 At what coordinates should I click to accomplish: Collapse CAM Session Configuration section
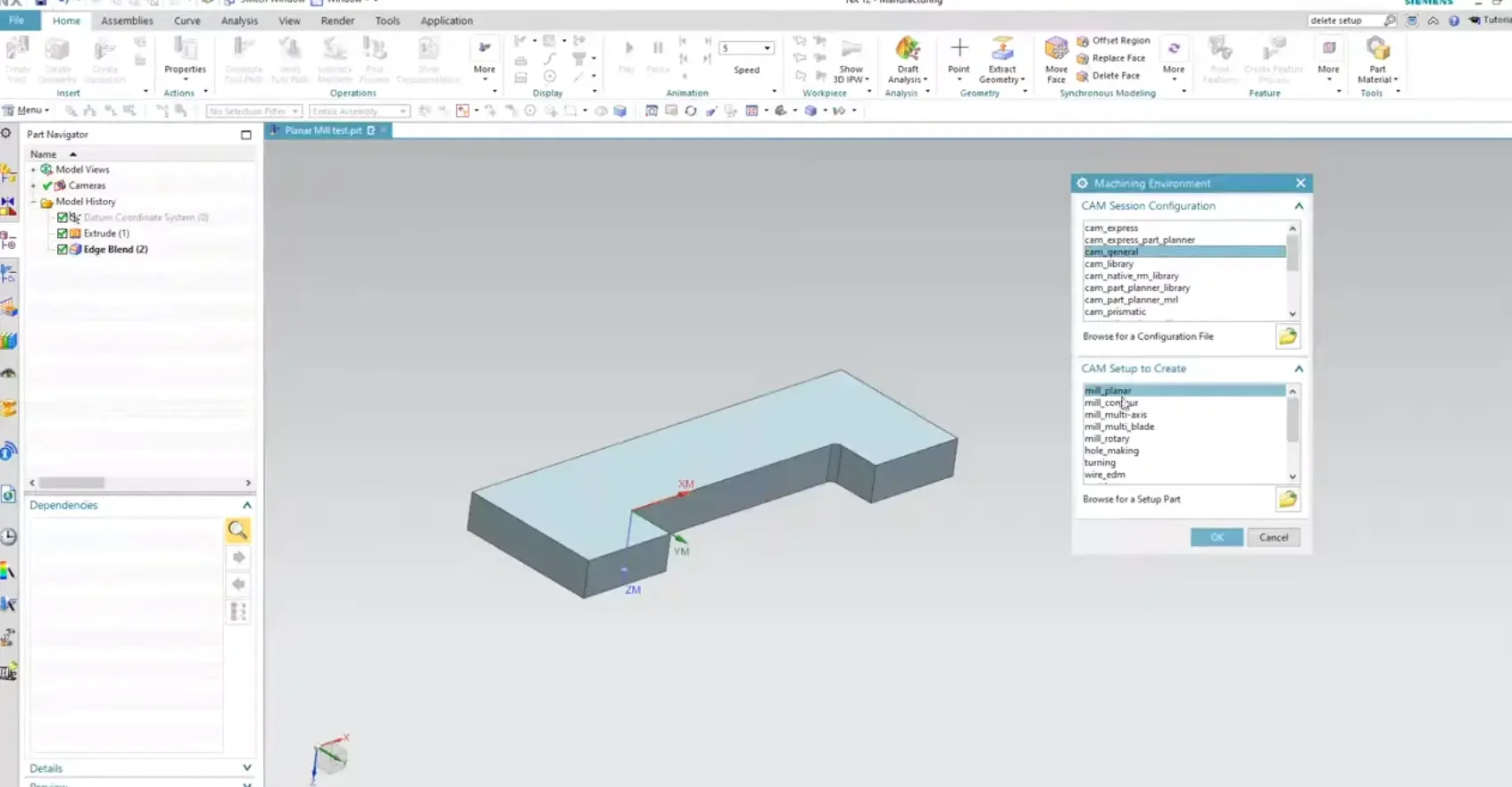(x=1299, y=206)
